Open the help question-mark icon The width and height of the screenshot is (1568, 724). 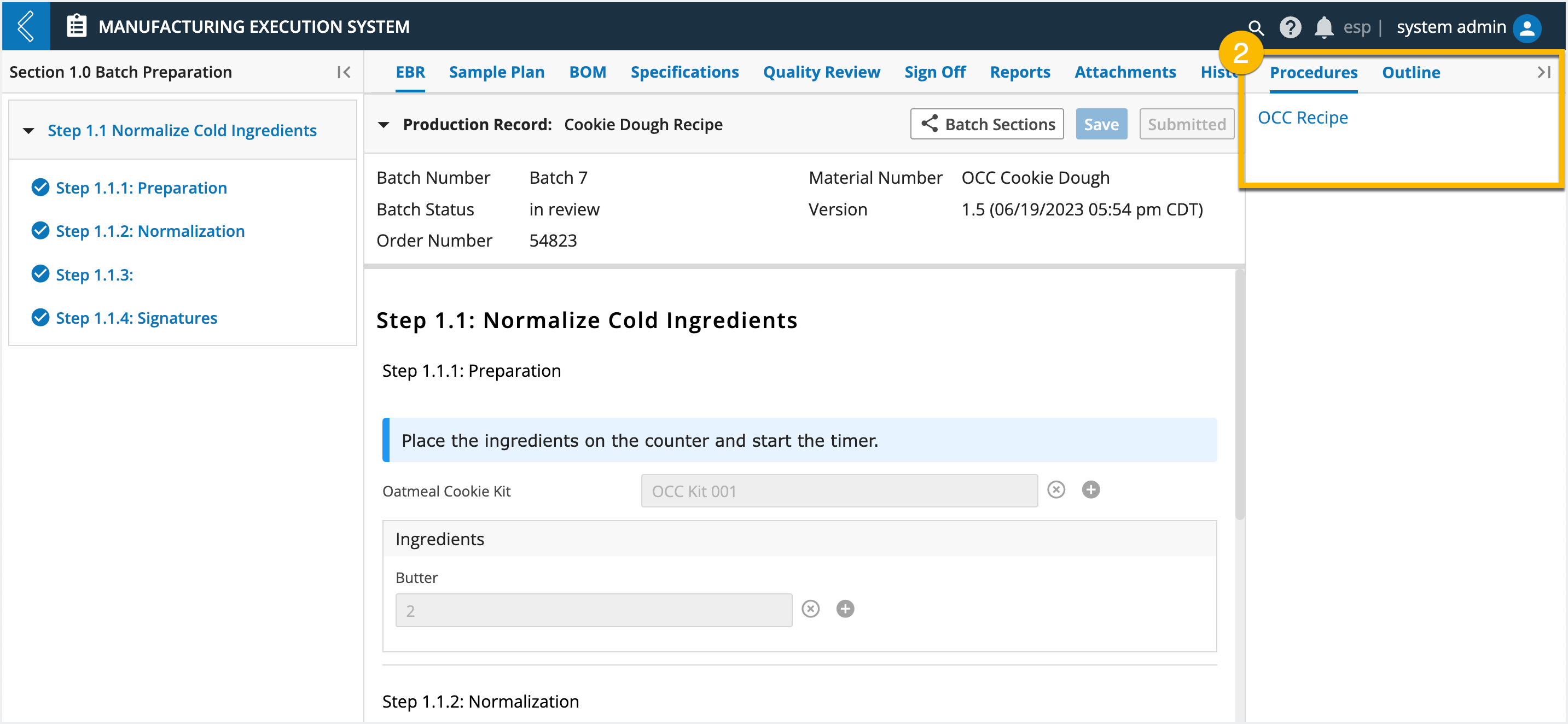pos(1290,27)
